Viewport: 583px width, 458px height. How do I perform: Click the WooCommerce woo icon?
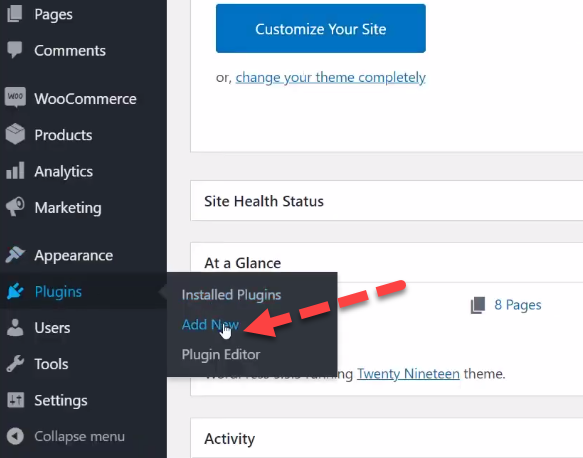click(x=15, y=97)
